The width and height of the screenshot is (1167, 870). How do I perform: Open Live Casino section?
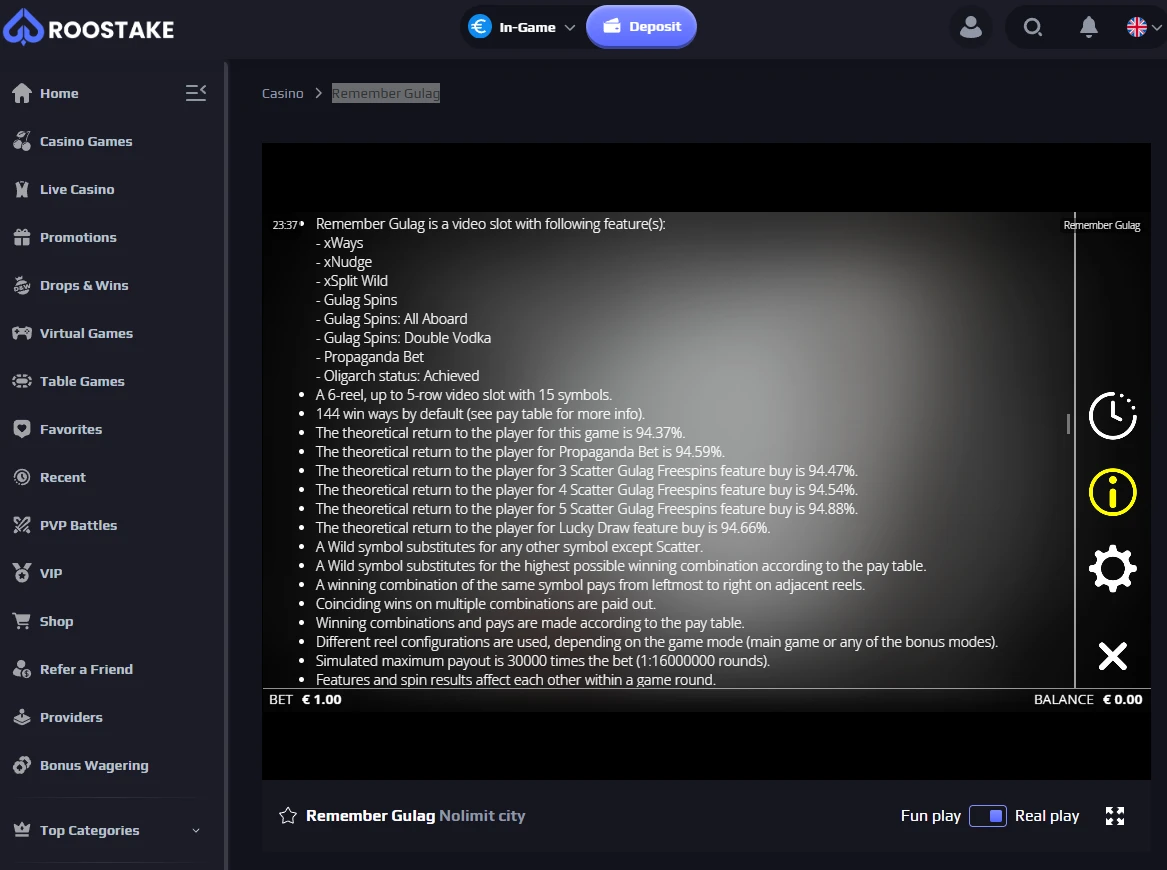pyautogui.click(x=77, y=189)
